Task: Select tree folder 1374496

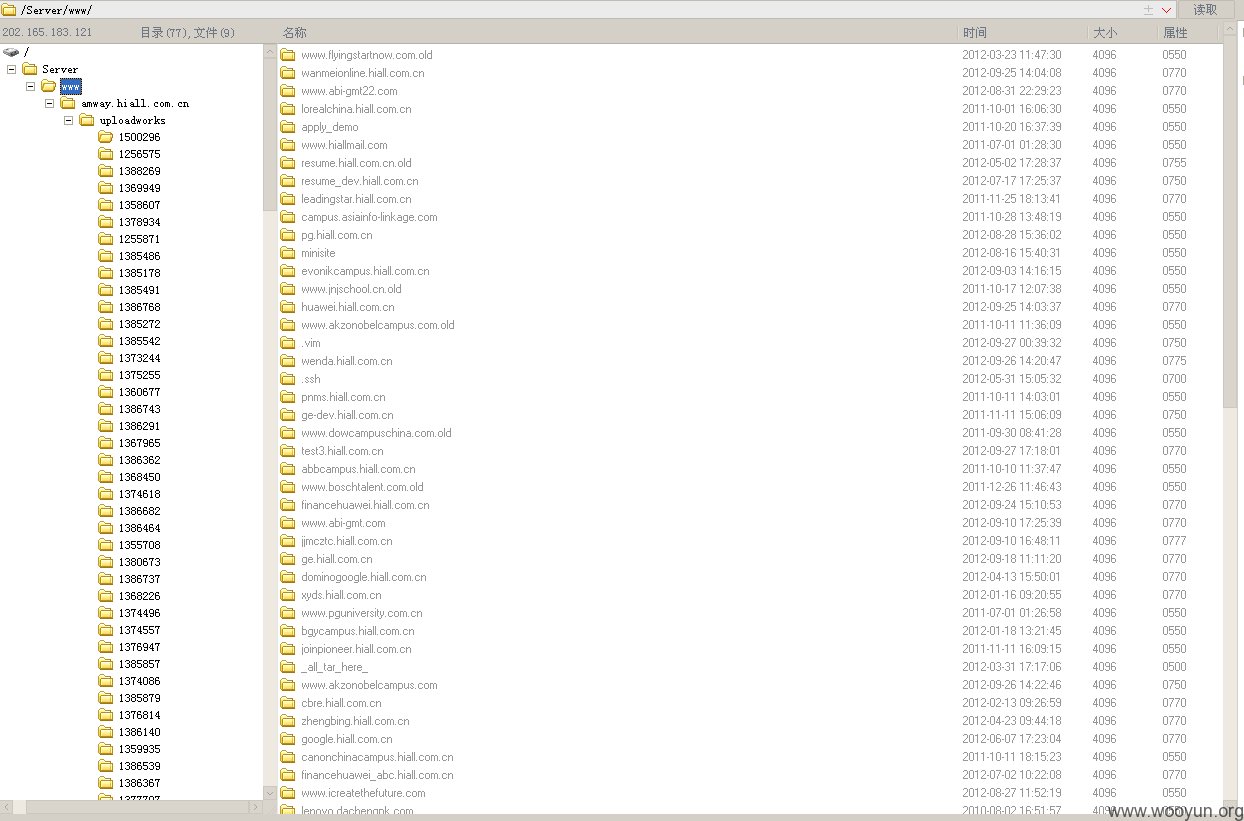Action: (x=139, y=613)
